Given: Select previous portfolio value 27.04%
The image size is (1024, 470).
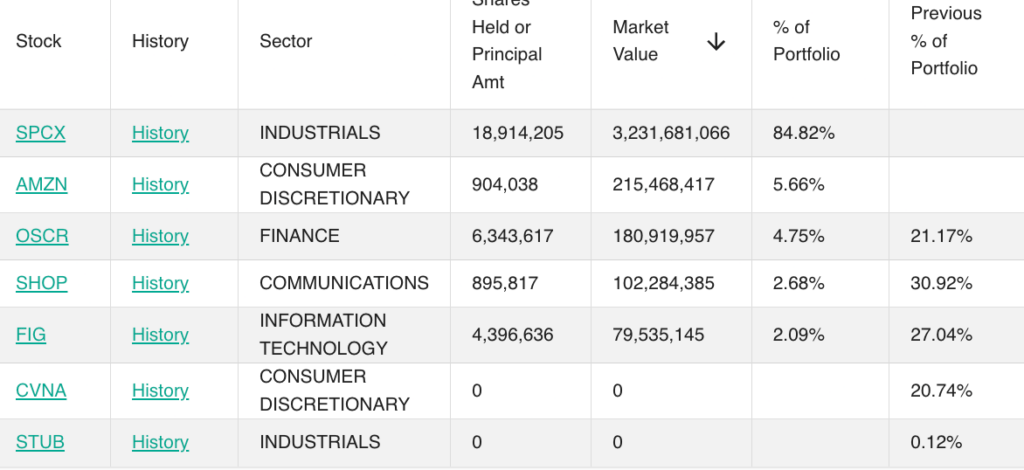Looking at the screenshot, I should pyautogui.click(x=942, y=334).
